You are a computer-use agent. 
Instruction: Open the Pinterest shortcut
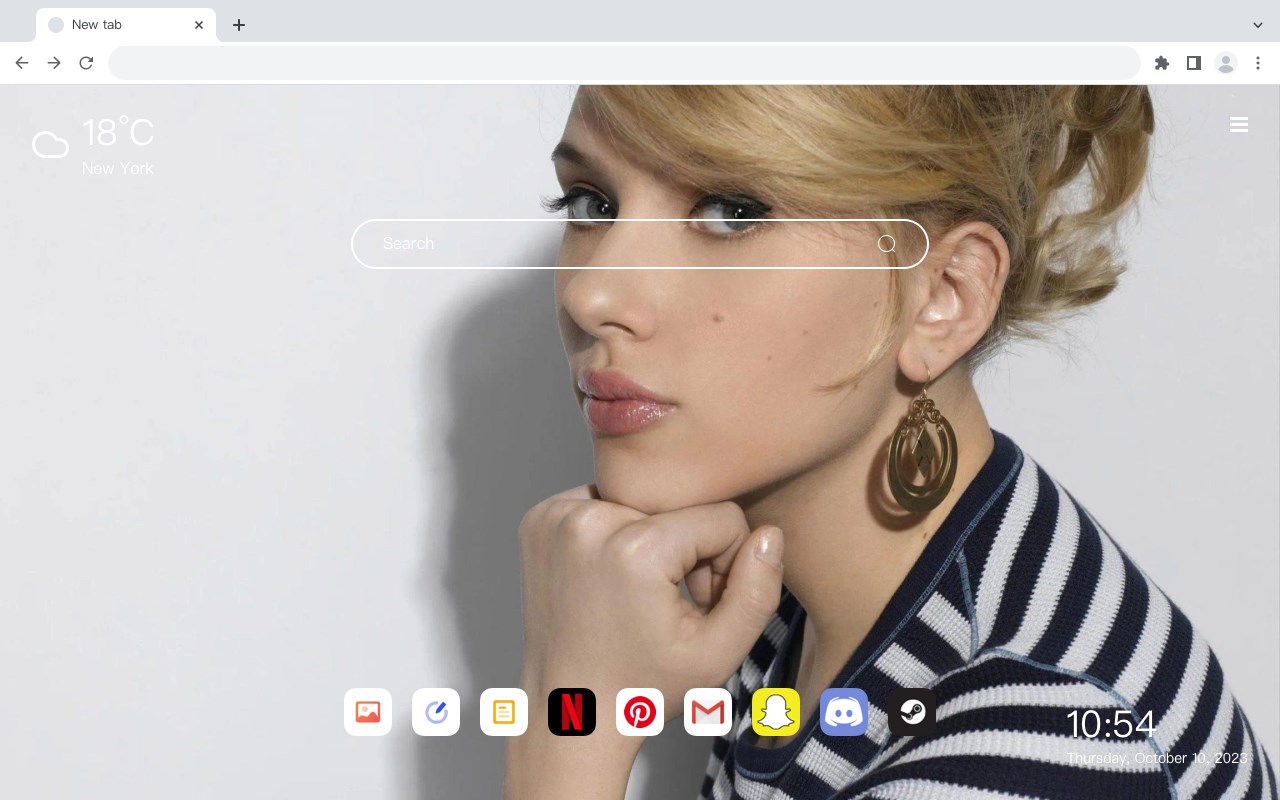point(640,712)
